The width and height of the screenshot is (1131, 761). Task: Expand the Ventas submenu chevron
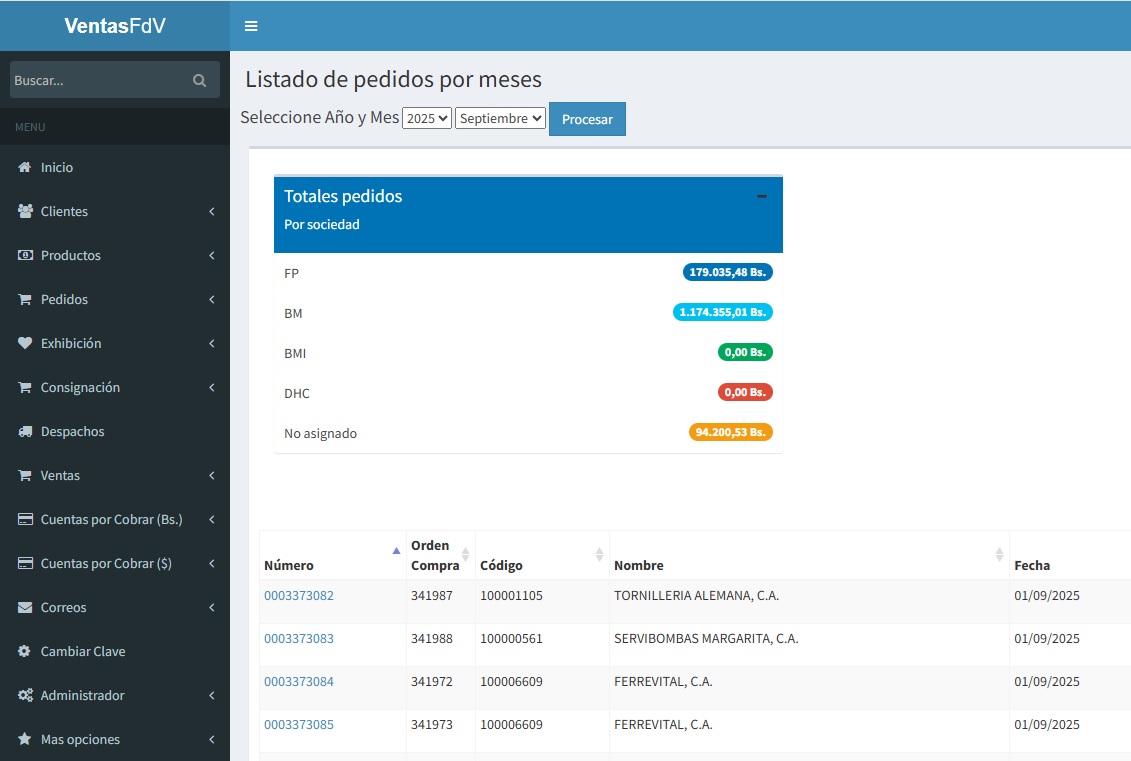coord(212,475)
